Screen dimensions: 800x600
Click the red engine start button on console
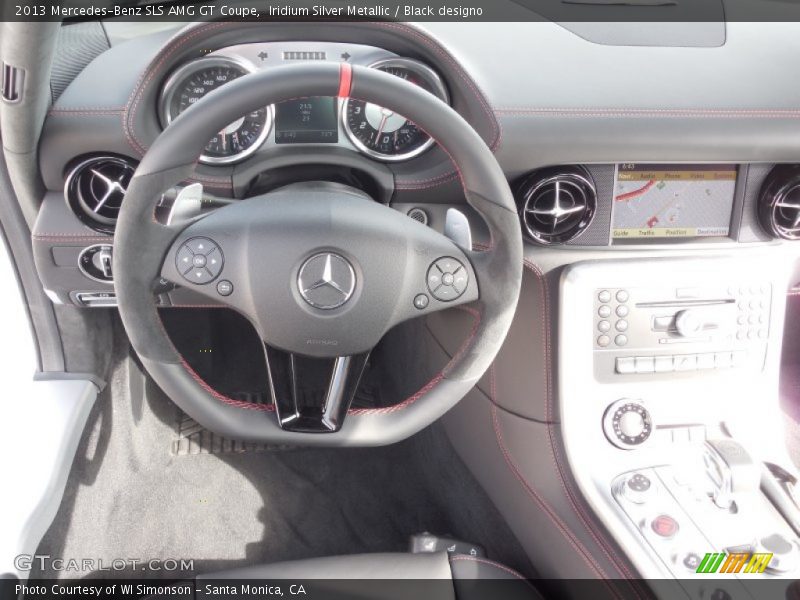click(665, 526)
